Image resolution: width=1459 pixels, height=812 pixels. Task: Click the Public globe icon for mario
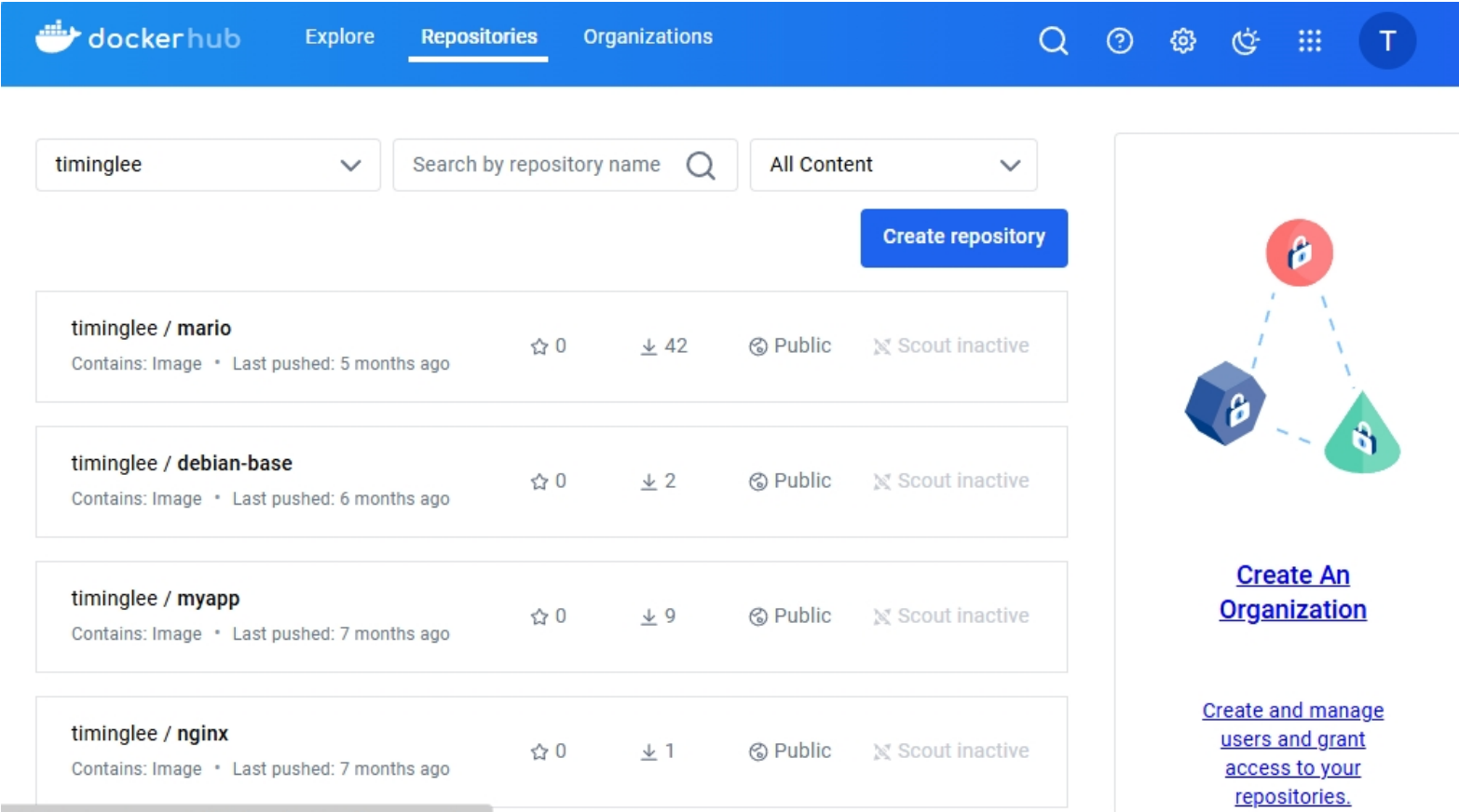click(757, 346)
